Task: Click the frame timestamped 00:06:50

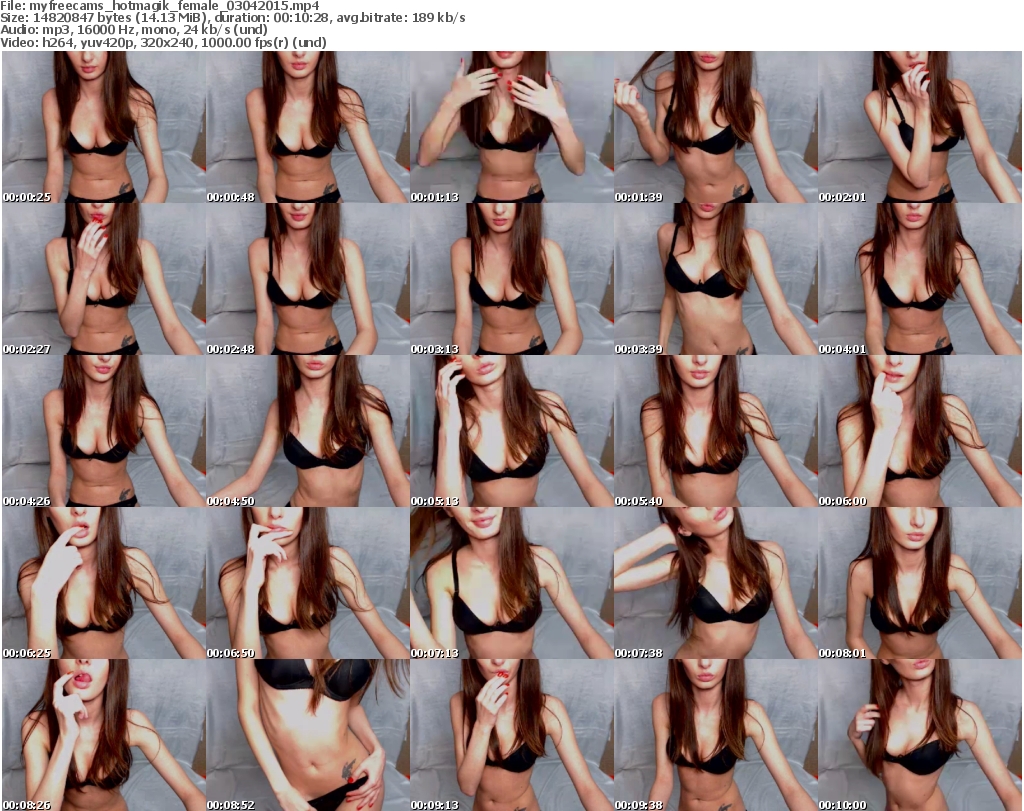Action: [x=307, y=583]
